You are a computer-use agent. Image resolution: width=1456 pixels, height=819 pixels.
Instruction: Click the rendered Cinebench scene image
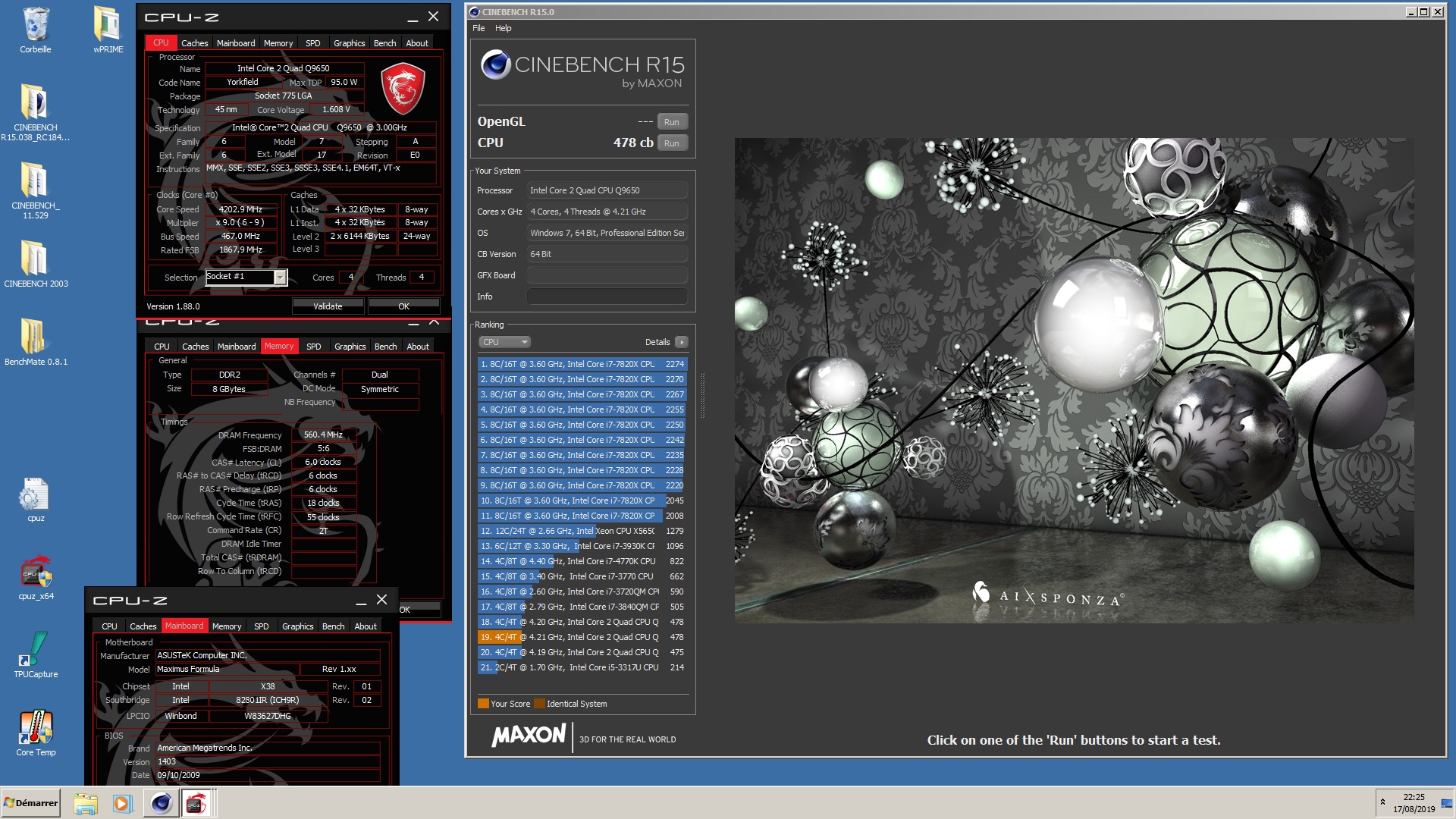point(1074,381)
